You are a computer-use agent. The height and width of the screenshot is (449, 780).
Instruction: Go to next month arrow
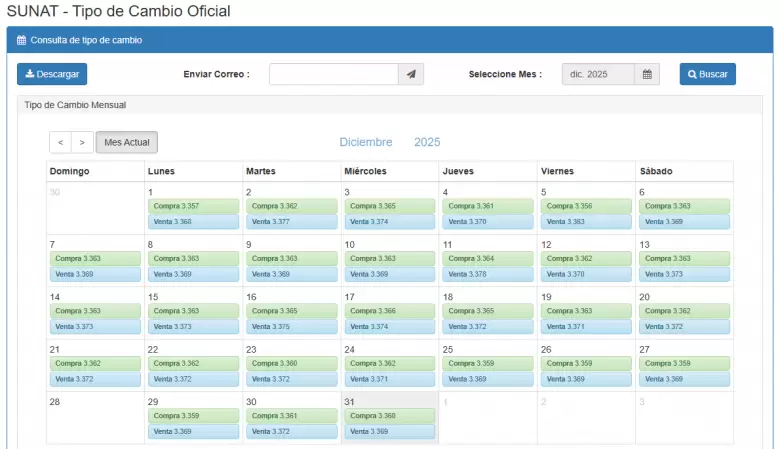82,142
